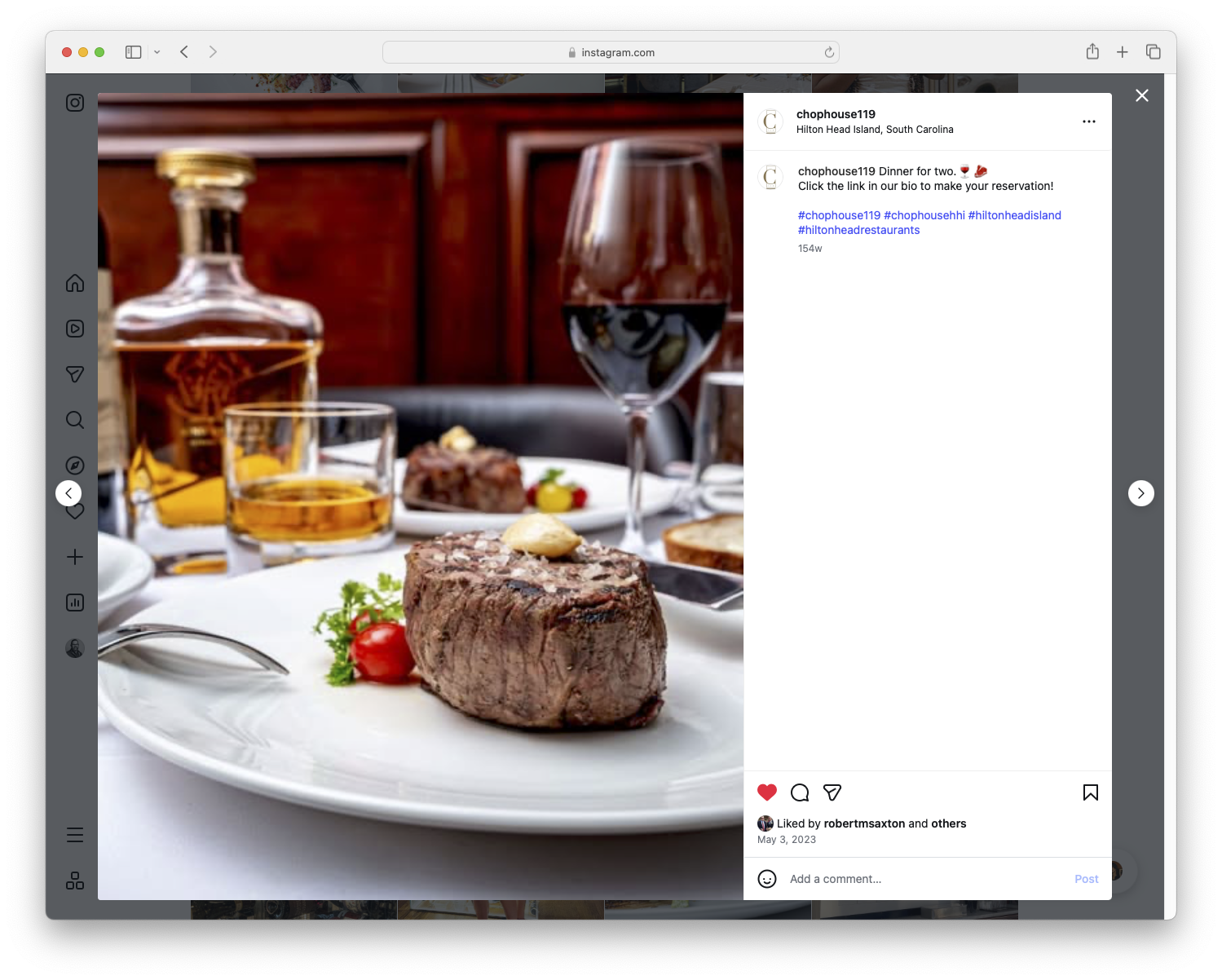Open #chophouse119 hashtag
The image size is (1222, 980).
tap(839, 215)
